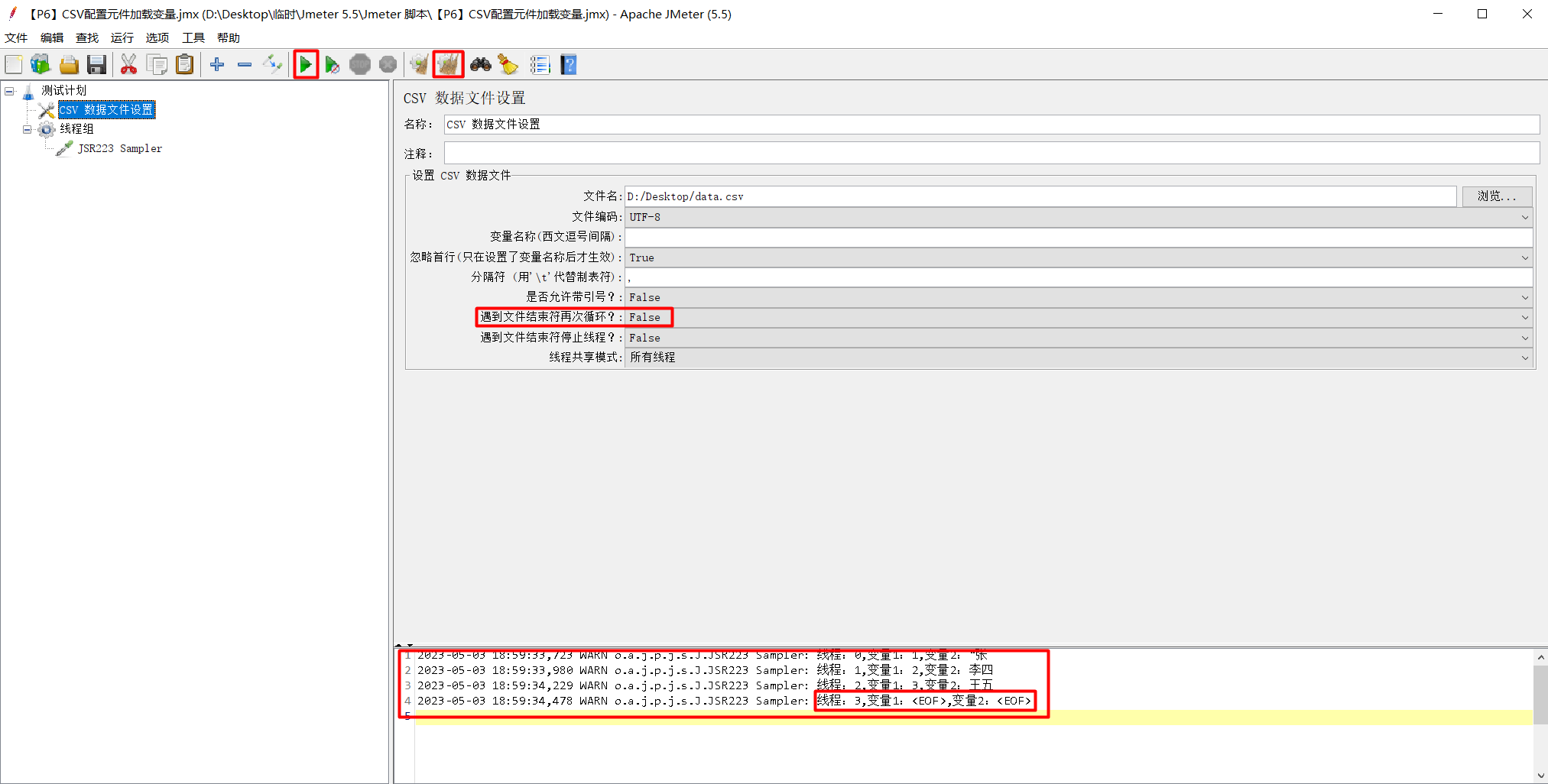Open the 是否允许带引号 dropdown

1079,297
